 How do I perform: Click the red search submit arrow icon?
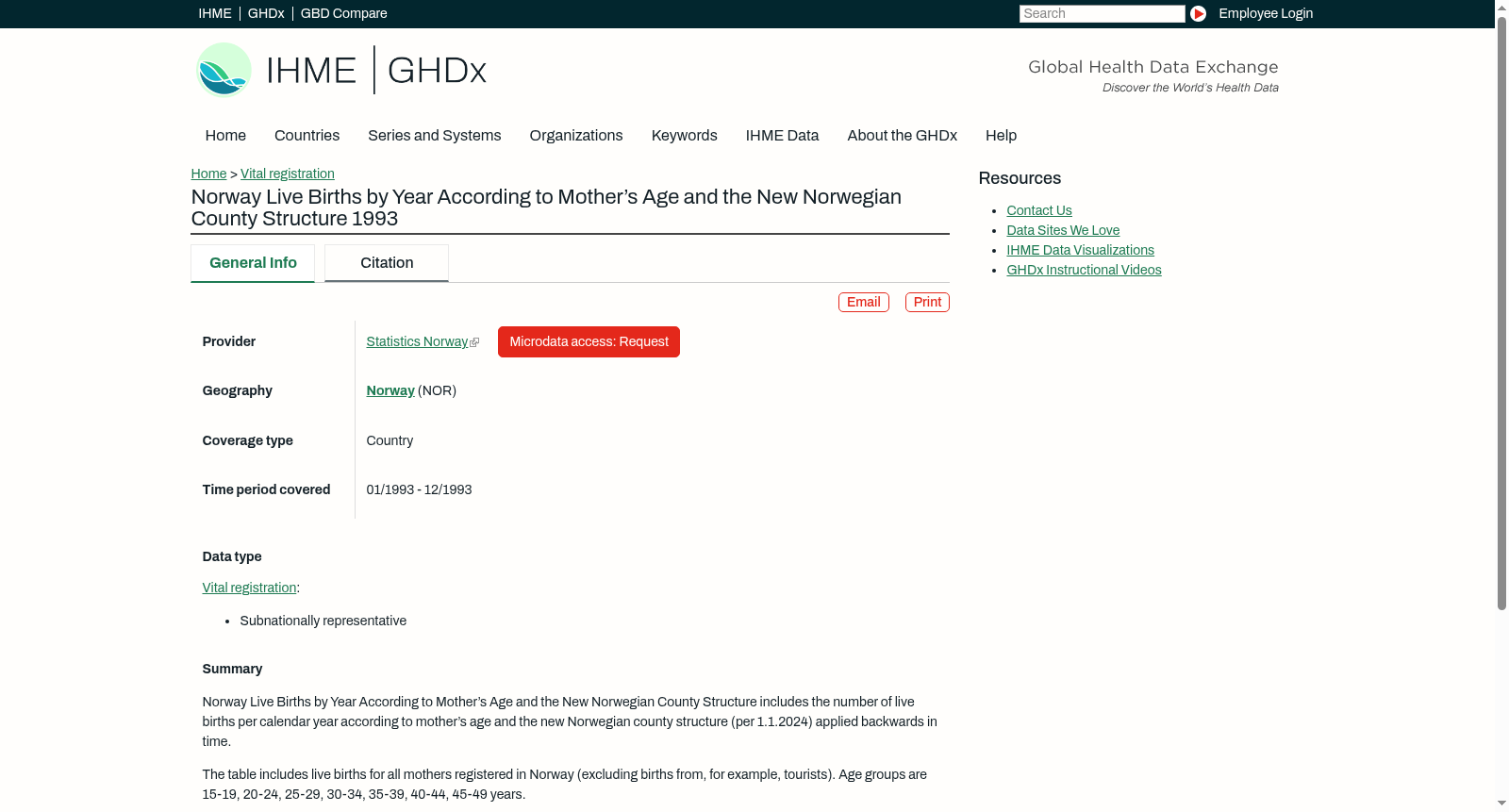point(1198,13)
